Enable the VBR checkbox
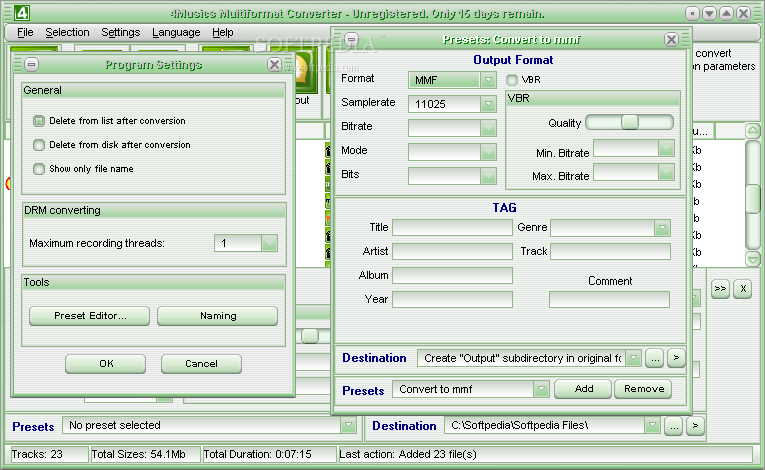This screenshot has height=470, width=765. [x=512, y=79]
